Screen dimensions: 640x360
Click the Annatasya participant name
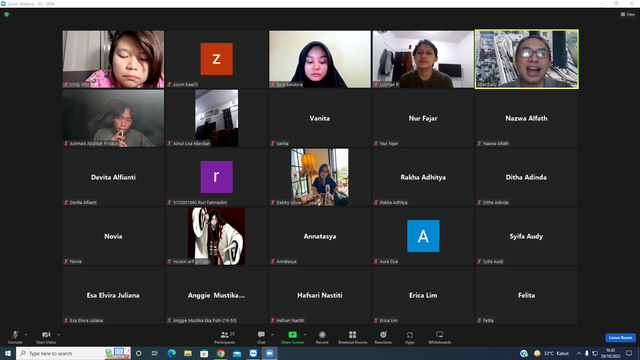(320, 236)
